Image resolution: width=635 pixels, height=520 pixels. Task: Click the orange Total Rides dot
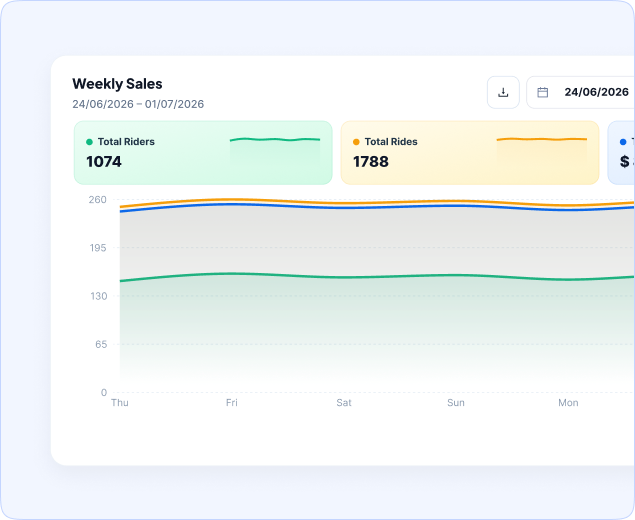tap(356, 142)
